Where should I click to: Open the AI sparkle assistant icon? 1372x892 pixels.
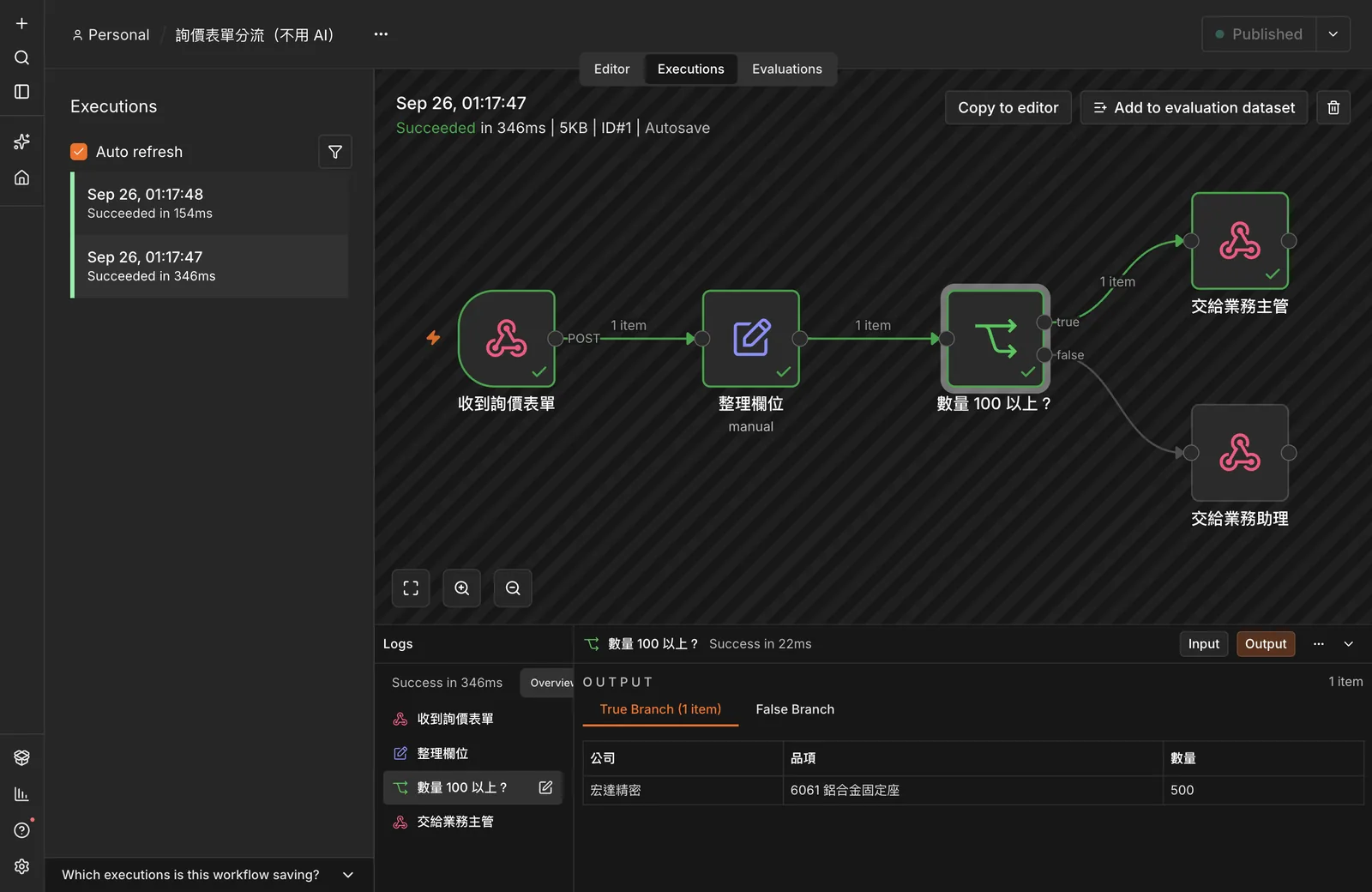click(x=21, y=142)
